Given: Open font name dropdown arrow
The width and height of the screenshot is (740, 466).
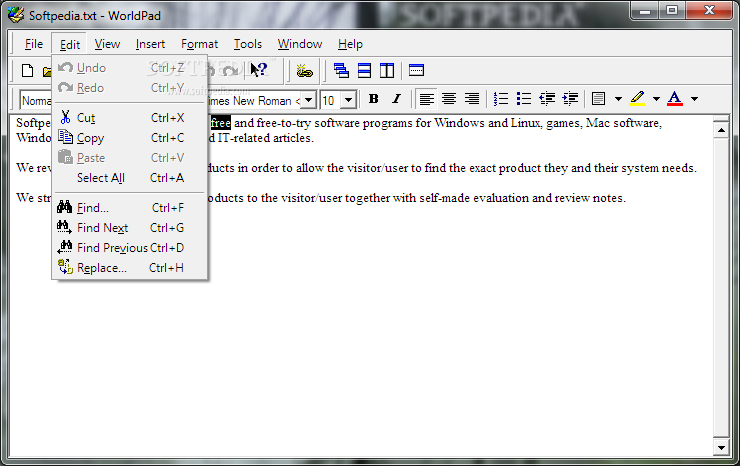Looking at the screenshot, I should (308, 100).
